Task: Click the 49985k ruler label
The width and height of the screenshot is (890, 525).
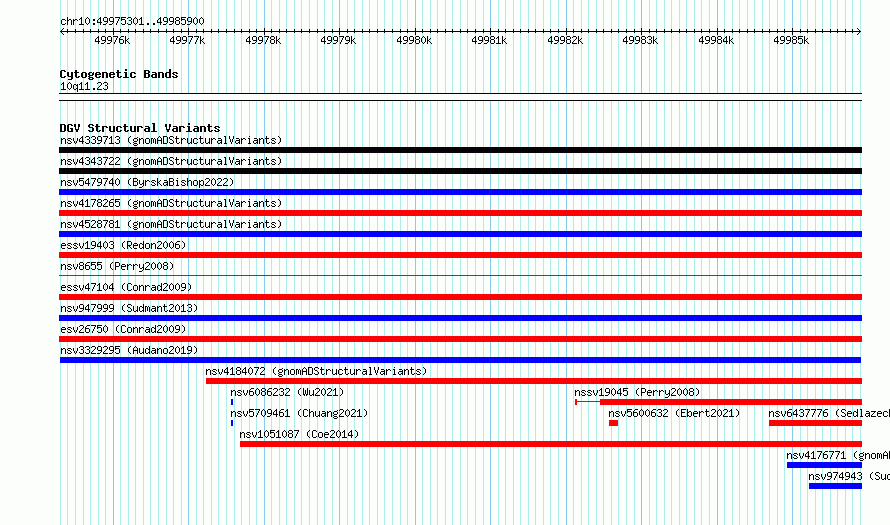Action: pyautogui.click(x=791, y=40)
